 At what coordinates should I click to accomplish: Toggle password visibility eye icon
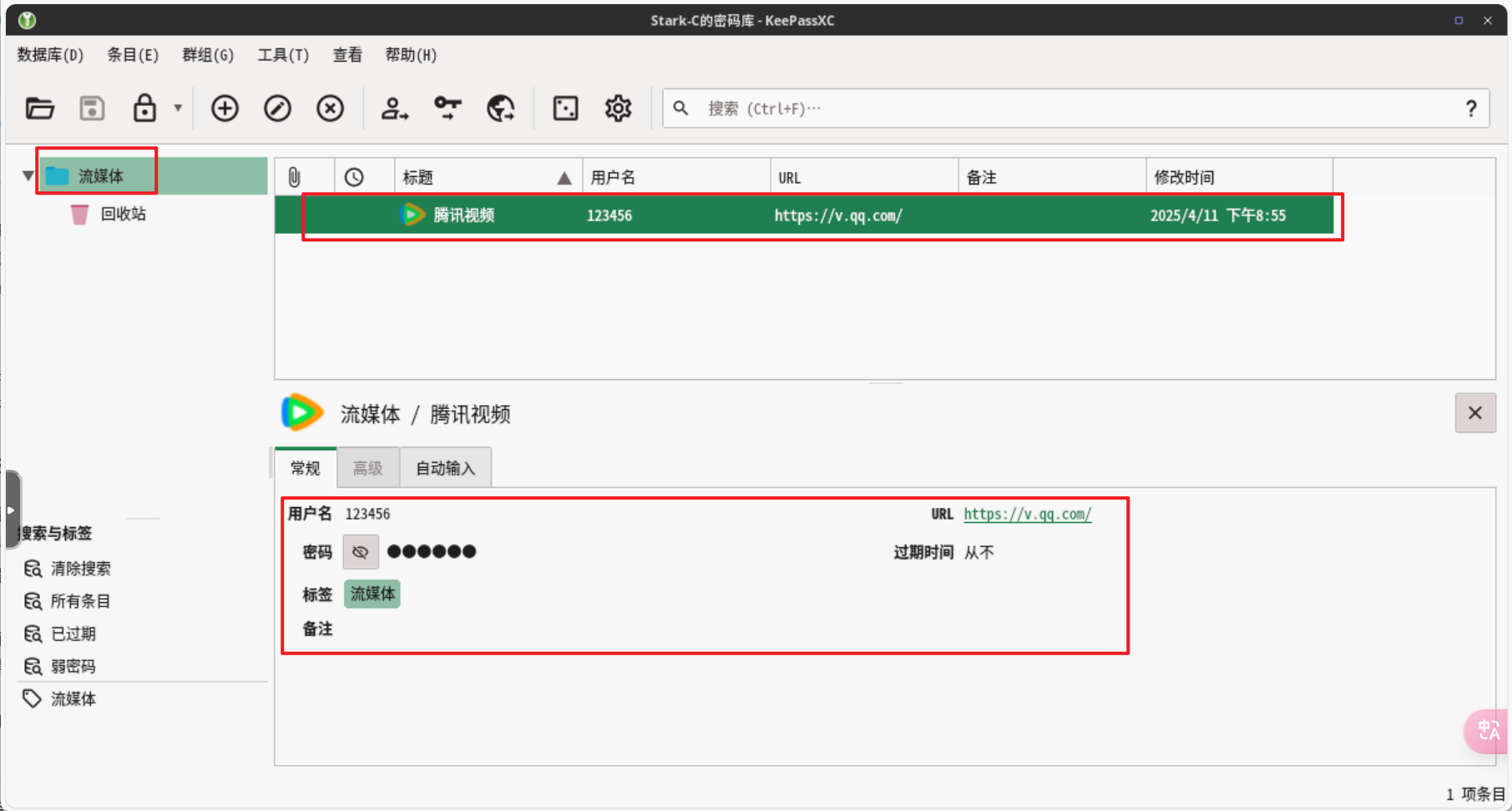click(x=361, y=552)
